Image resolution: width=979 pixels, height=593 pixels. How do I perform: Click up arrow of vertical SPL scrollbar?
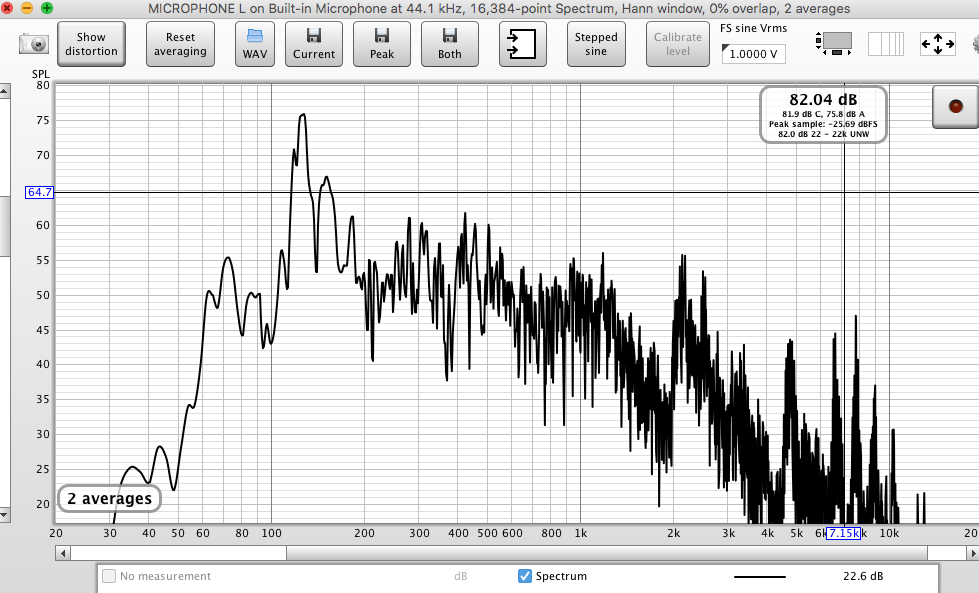pos(4,91)
